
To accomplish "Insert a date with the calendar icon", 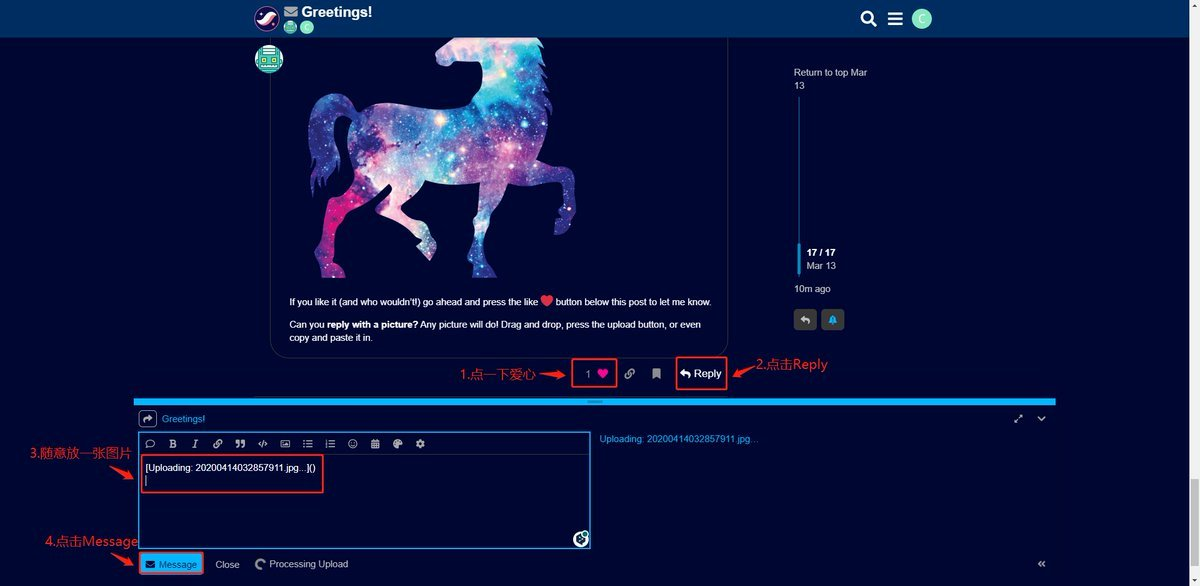I will pyautogui.click(x=375, y=444).
